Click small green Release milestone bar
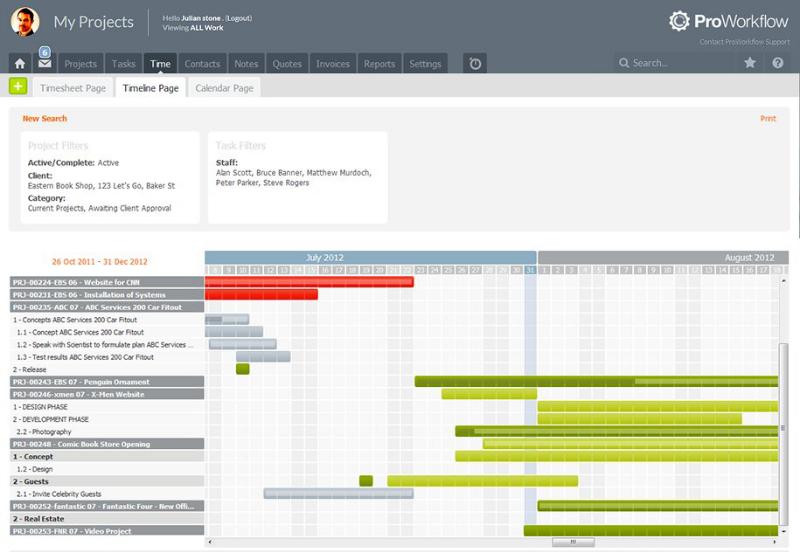 point(243,369)
